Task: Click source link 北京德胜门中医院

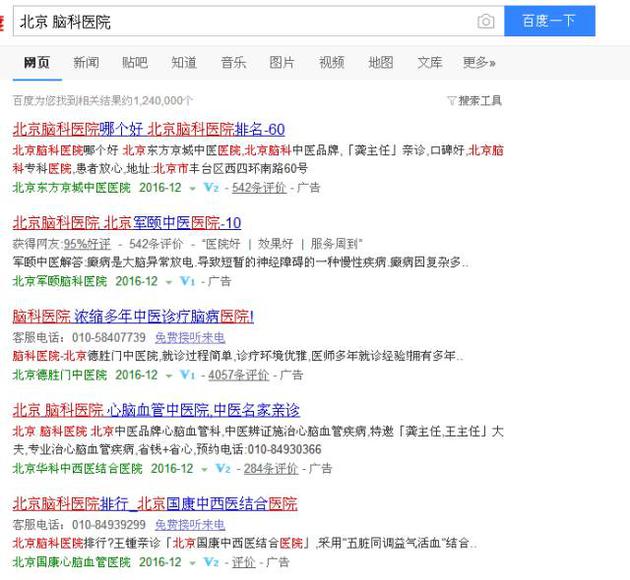Action: click(60, 375)
